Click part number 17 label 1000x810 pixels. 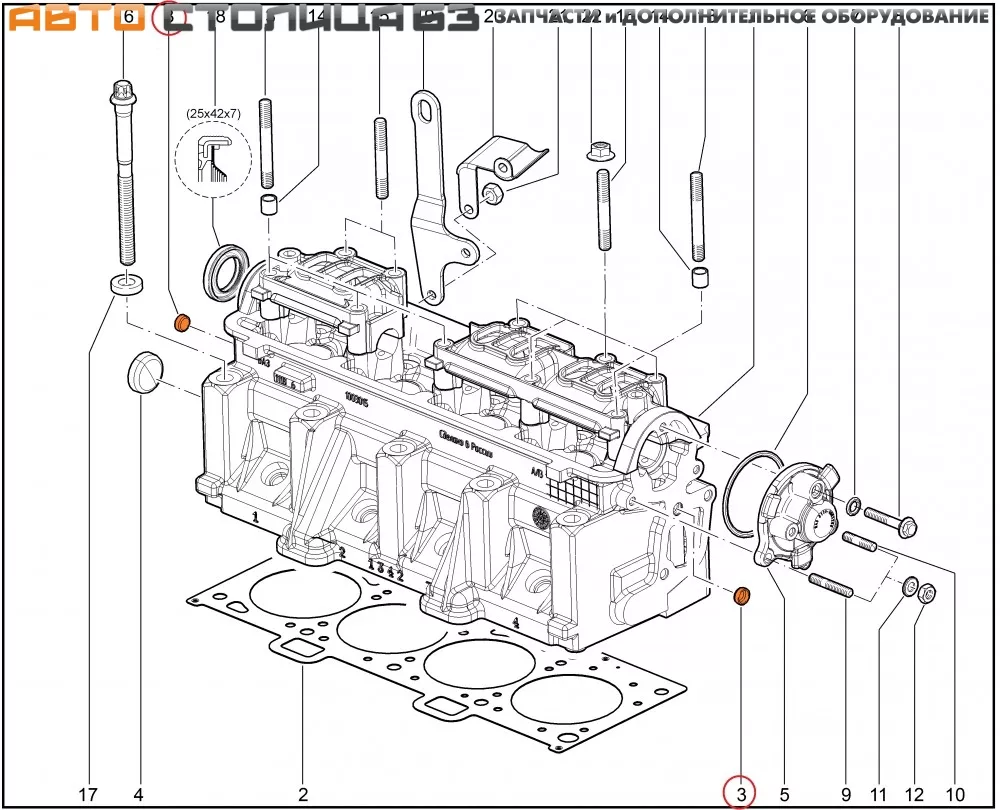click(88, 795)
